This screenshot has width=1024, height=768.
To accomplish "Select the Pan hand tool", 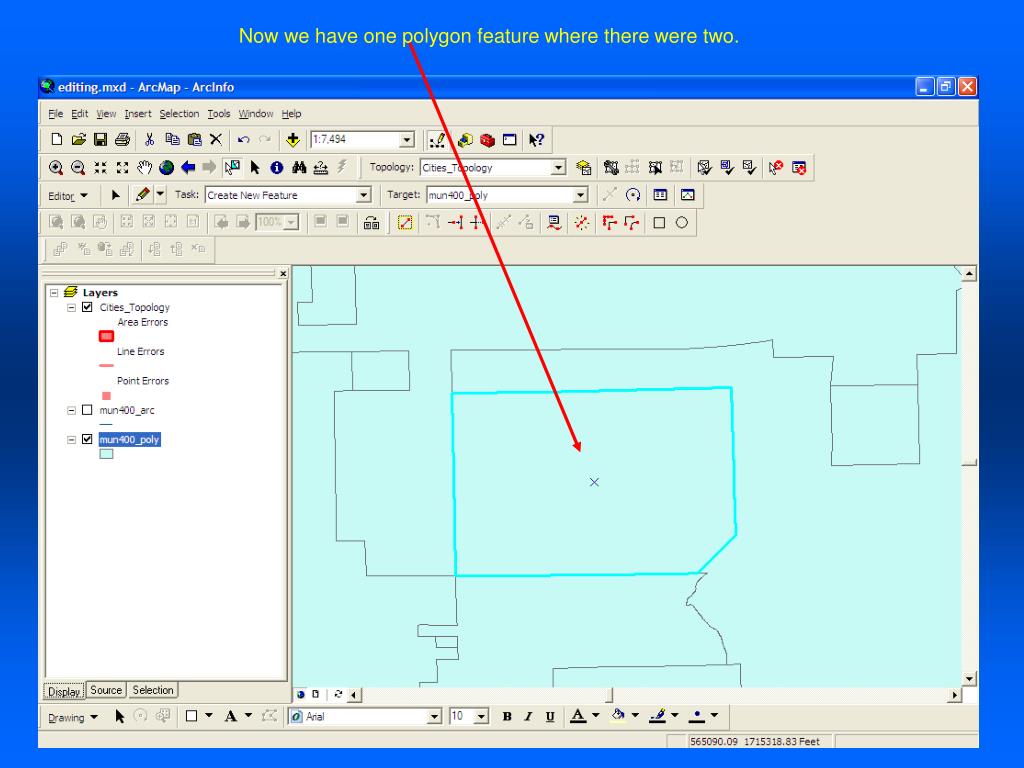I will click(144, 168).
